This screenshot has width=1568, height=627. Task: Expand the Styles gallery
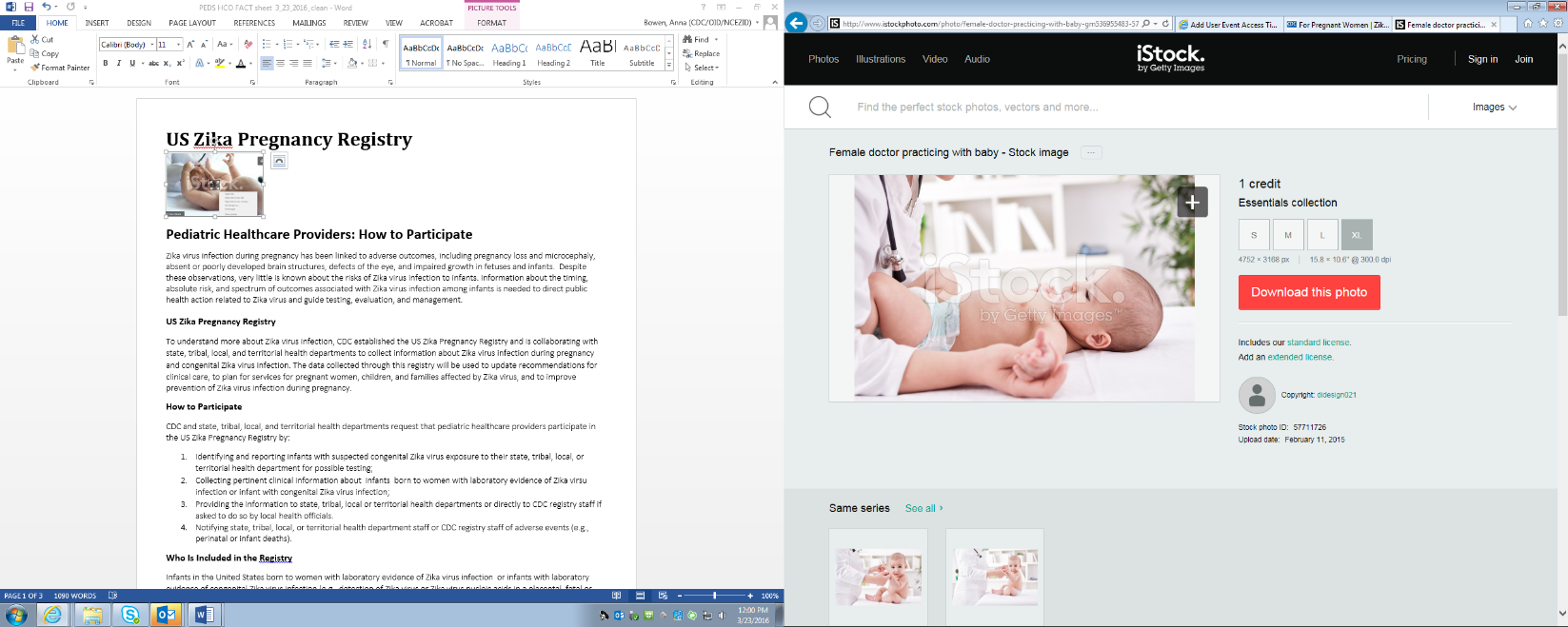pos(669,64)
